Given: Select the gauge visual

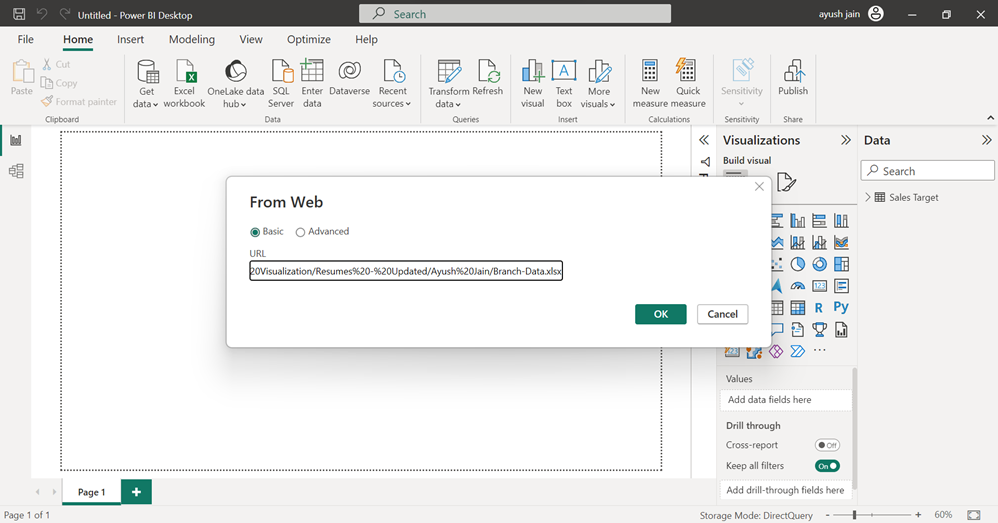Looking at the screenshot, I should (x=798, y=286).
